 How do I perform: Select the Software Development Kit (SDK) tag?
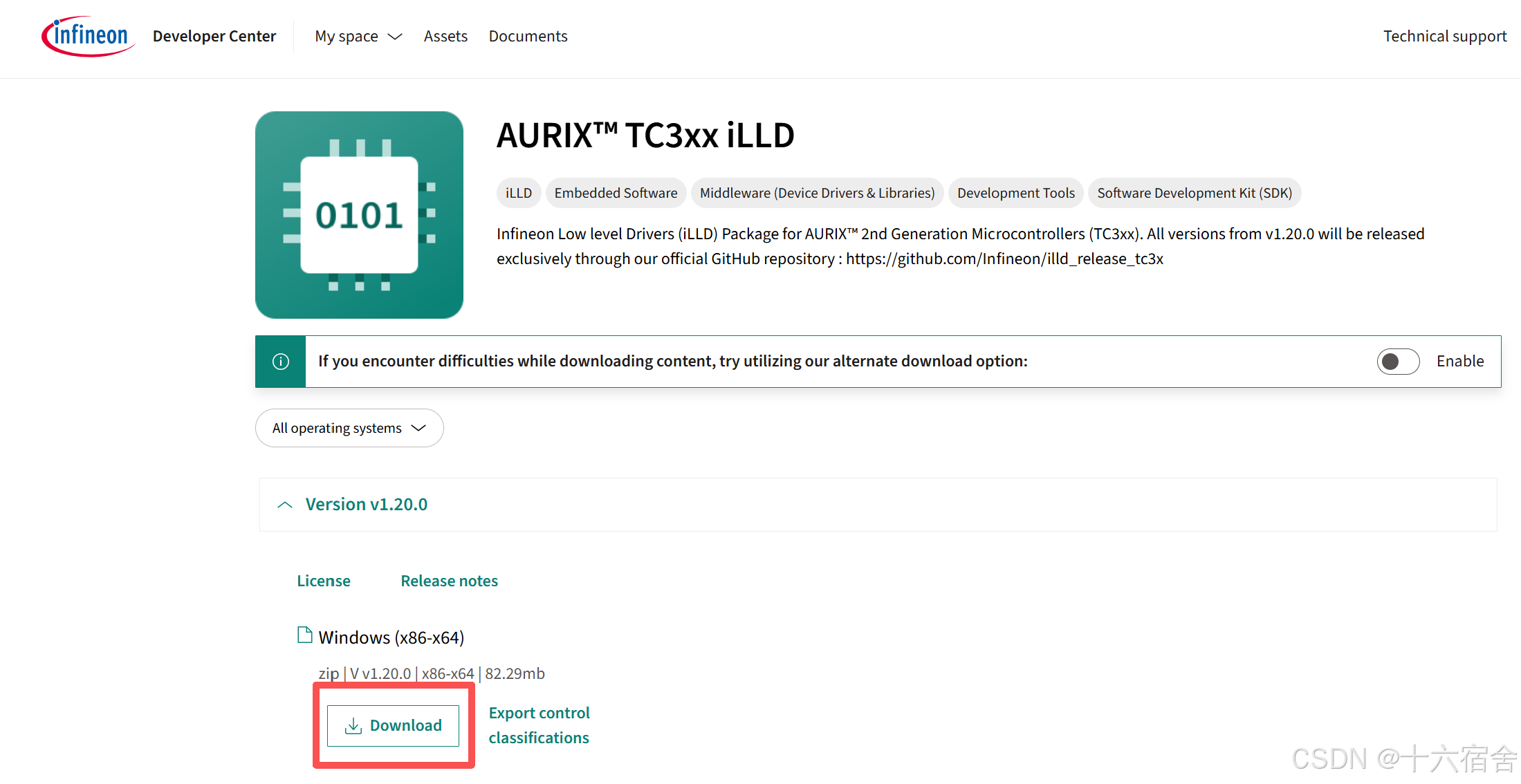pos(1195,193)
